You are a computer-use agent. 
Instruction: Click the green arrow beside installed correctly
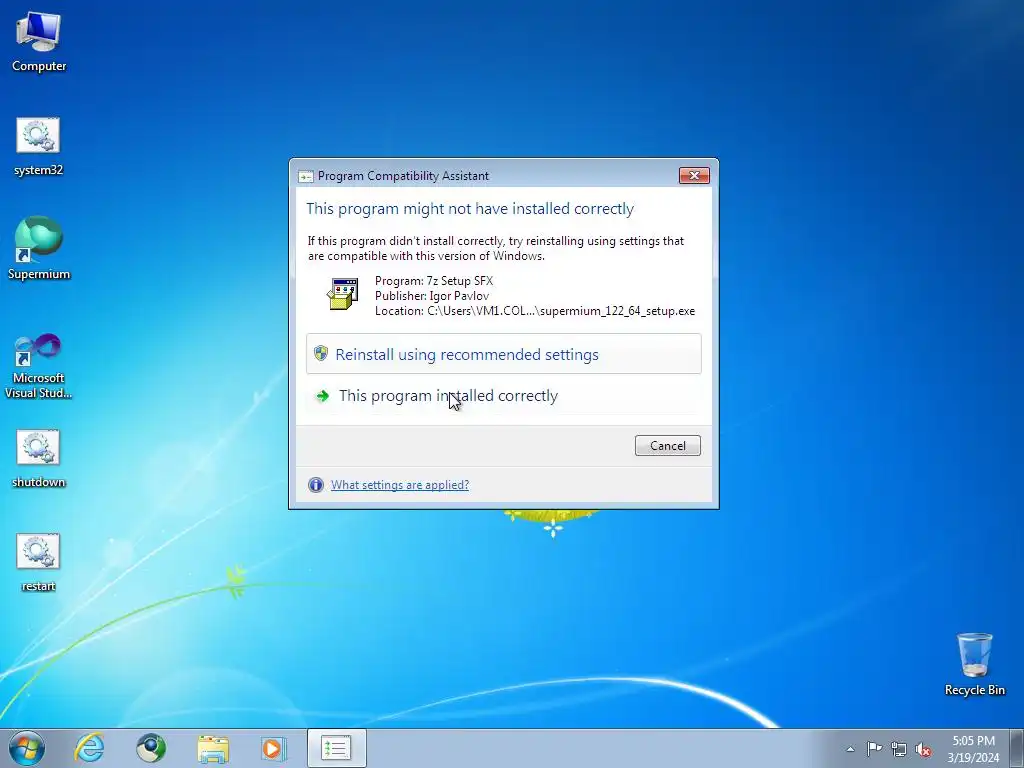(323, 396)
